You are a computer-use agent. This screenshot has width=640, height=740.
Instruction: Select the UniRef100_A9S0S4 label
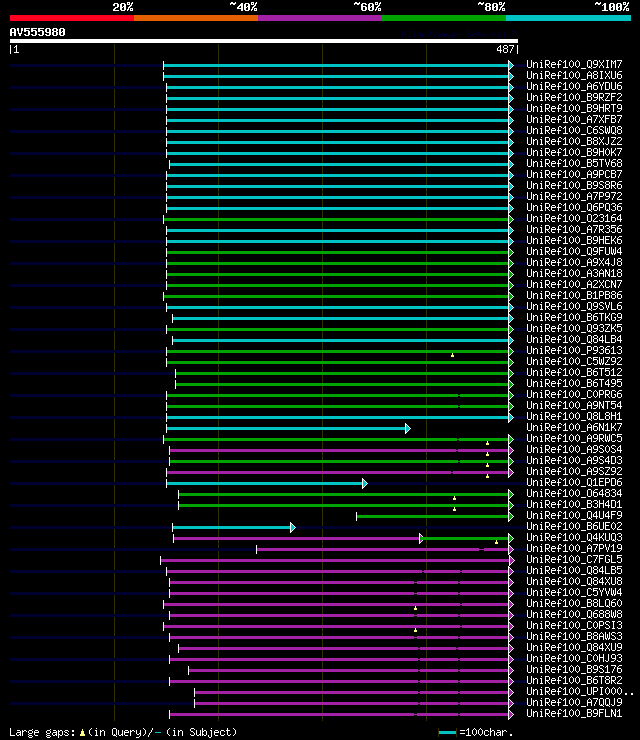pos(574,450)
